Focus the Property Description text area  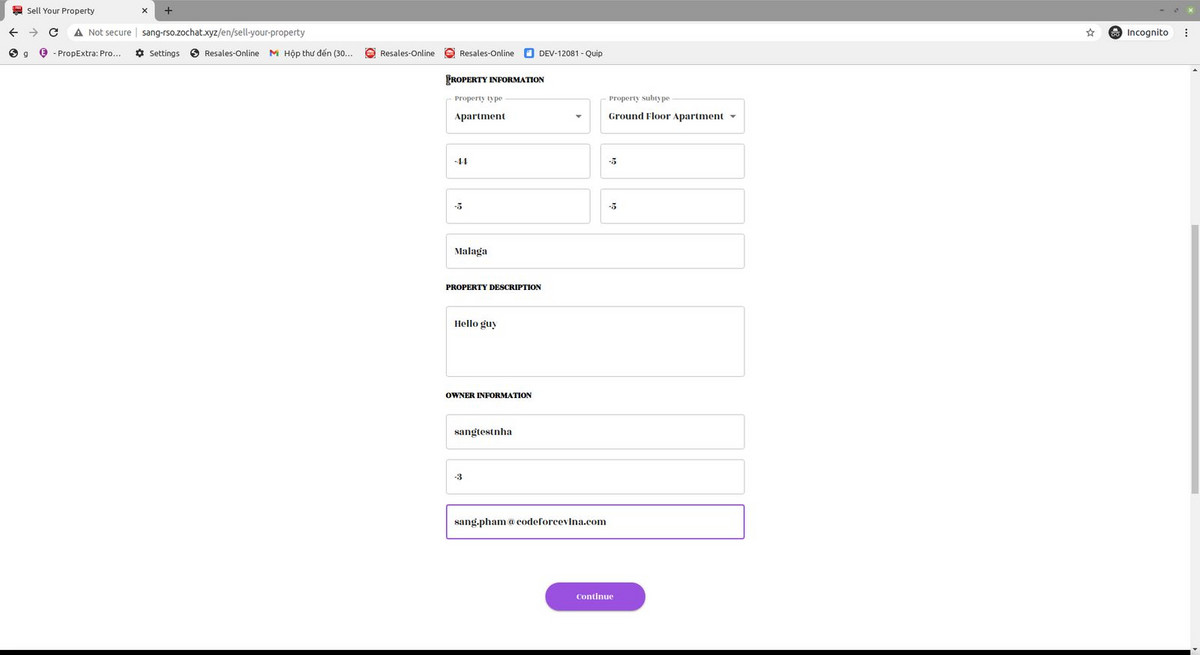[595, 341]
